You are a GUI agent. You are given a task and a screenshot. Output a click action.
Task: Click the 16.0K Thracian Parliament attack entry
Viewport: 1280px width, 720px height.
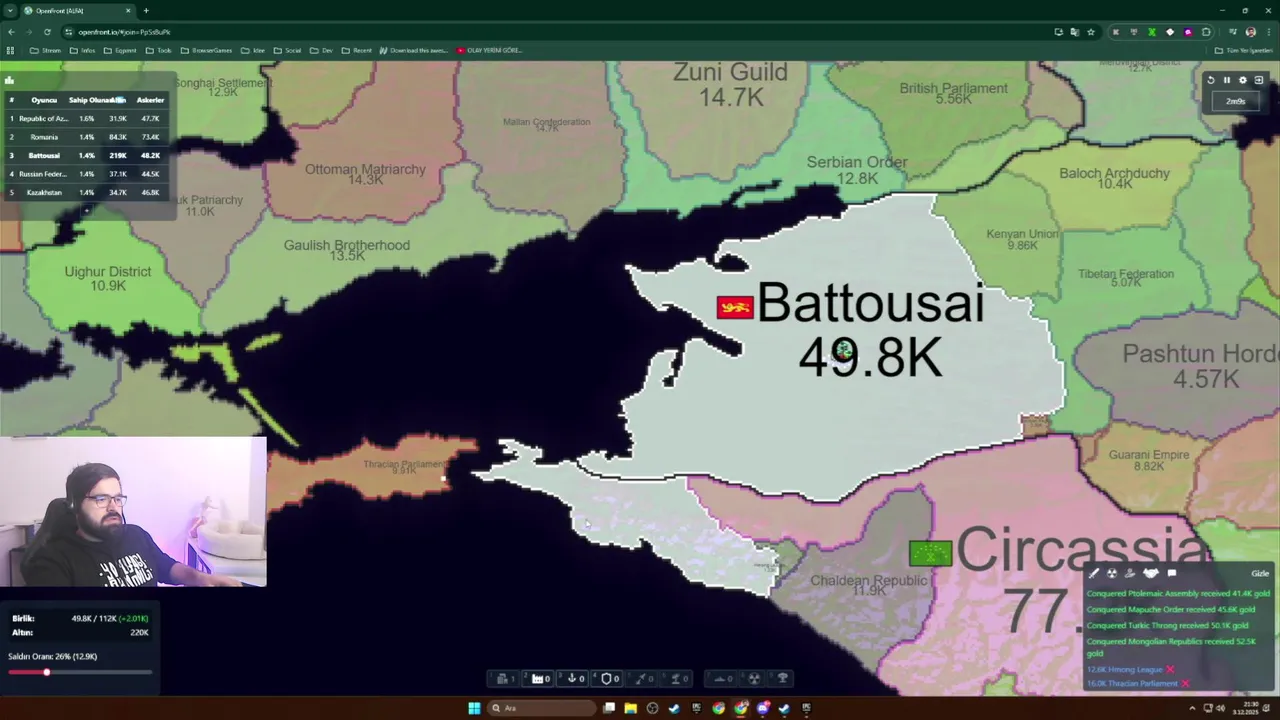coord(1132,683)
